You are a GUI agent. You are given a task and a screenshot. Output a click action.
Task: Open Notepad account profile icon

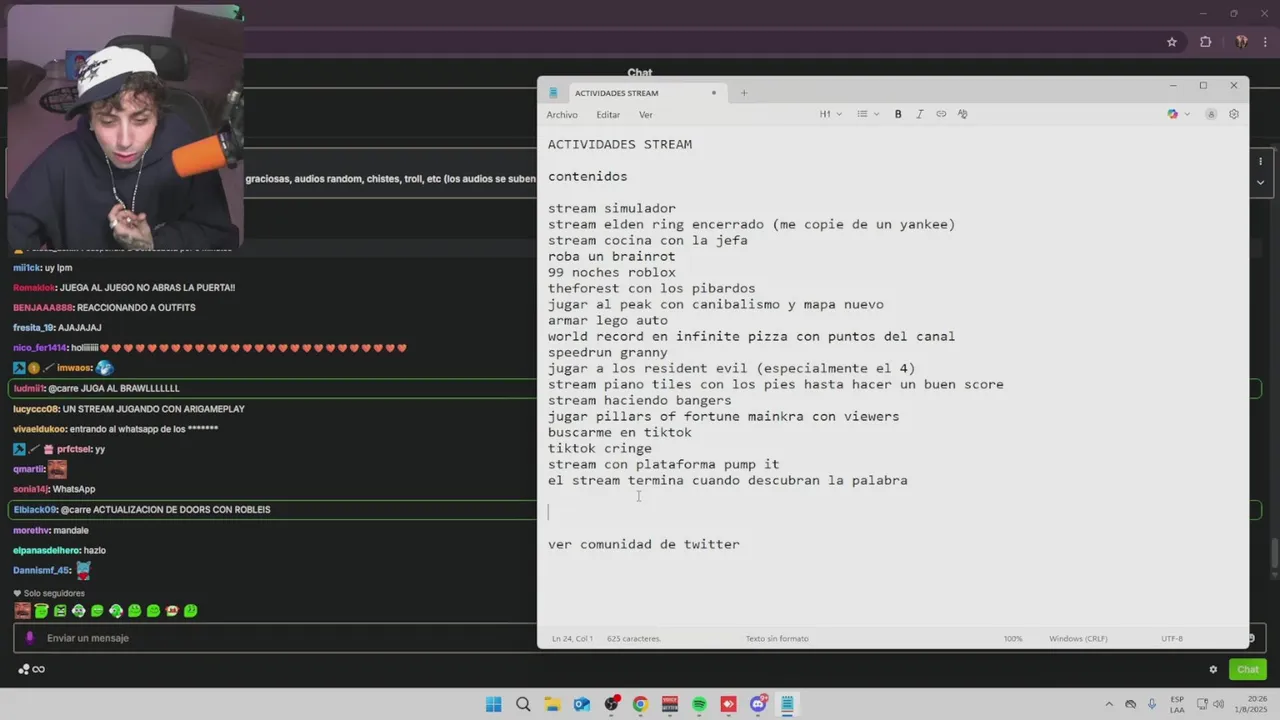[1211, 114]
